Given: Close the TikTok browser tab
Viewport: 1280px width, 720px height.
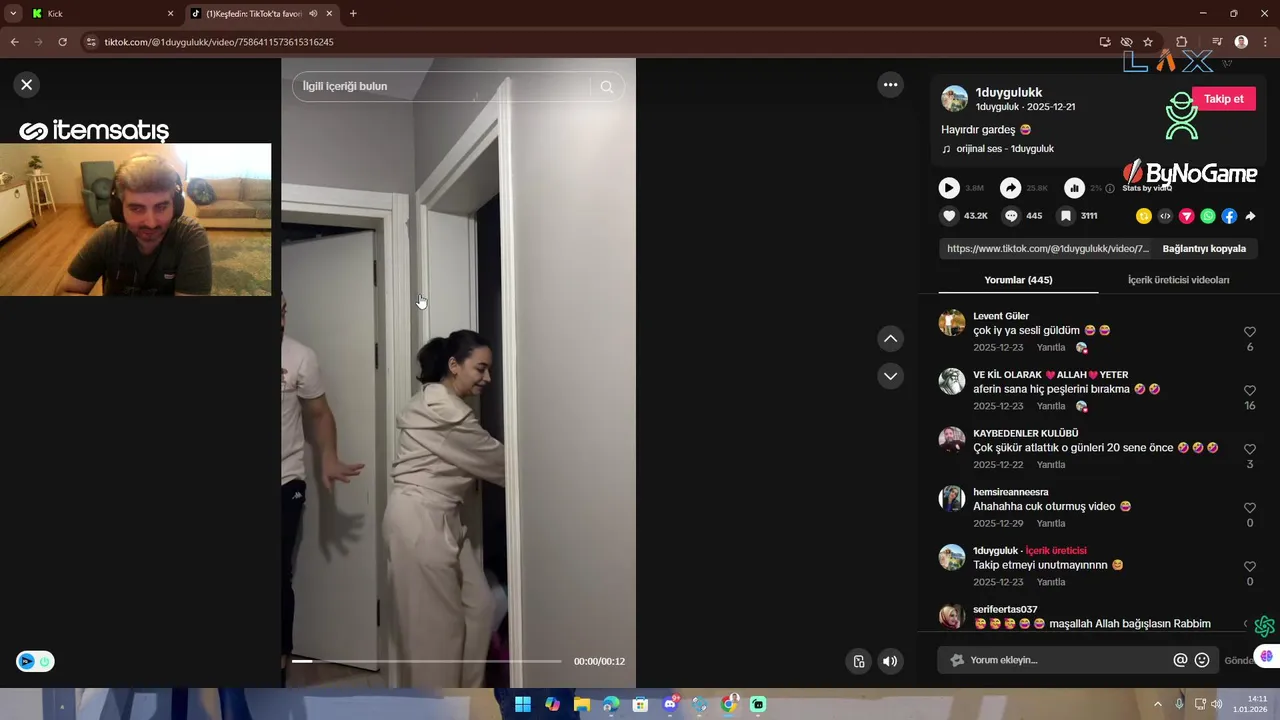Looking at the screenshot, I should point(329,14).
